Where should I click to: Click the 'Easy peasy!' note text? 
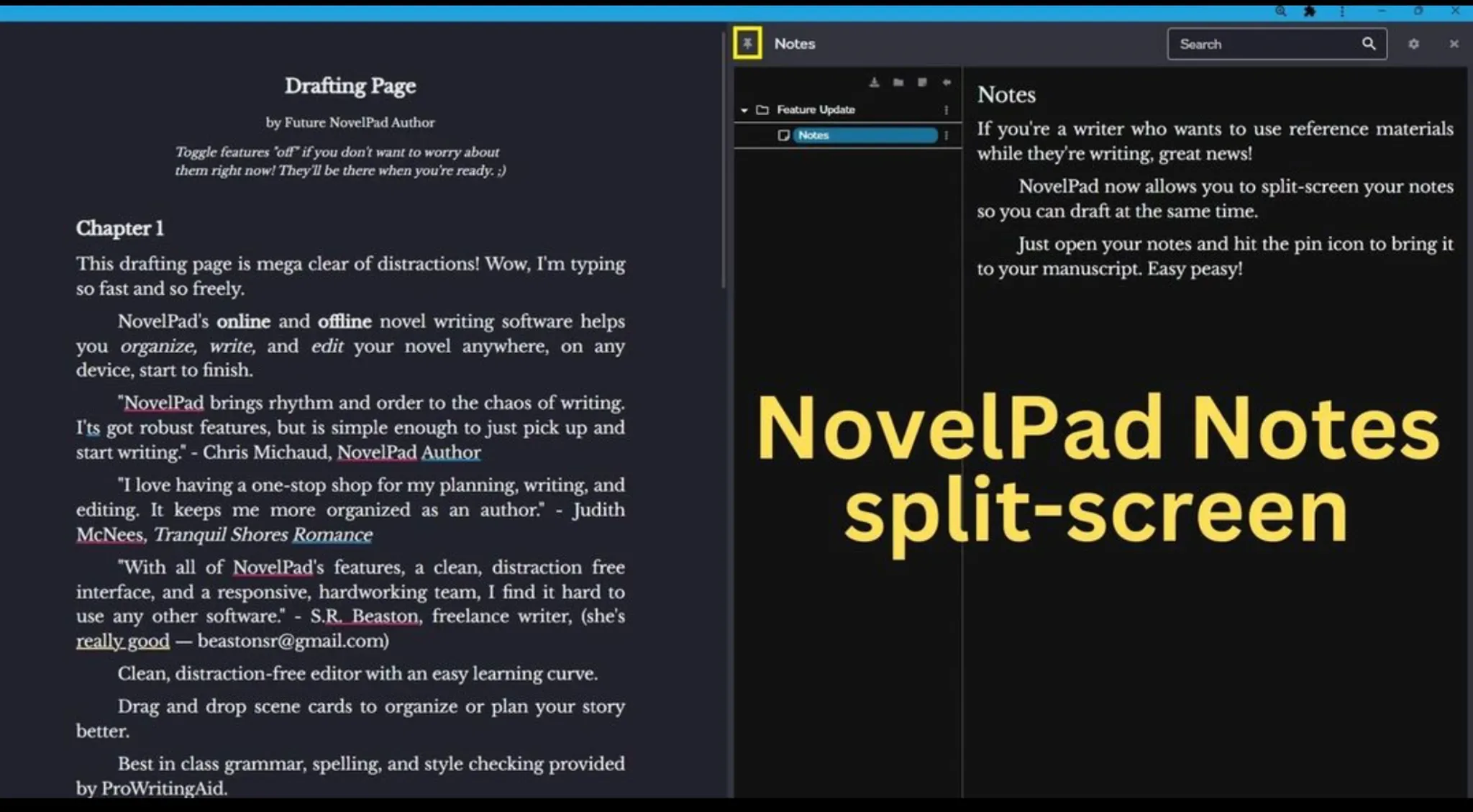[1194, 269]
